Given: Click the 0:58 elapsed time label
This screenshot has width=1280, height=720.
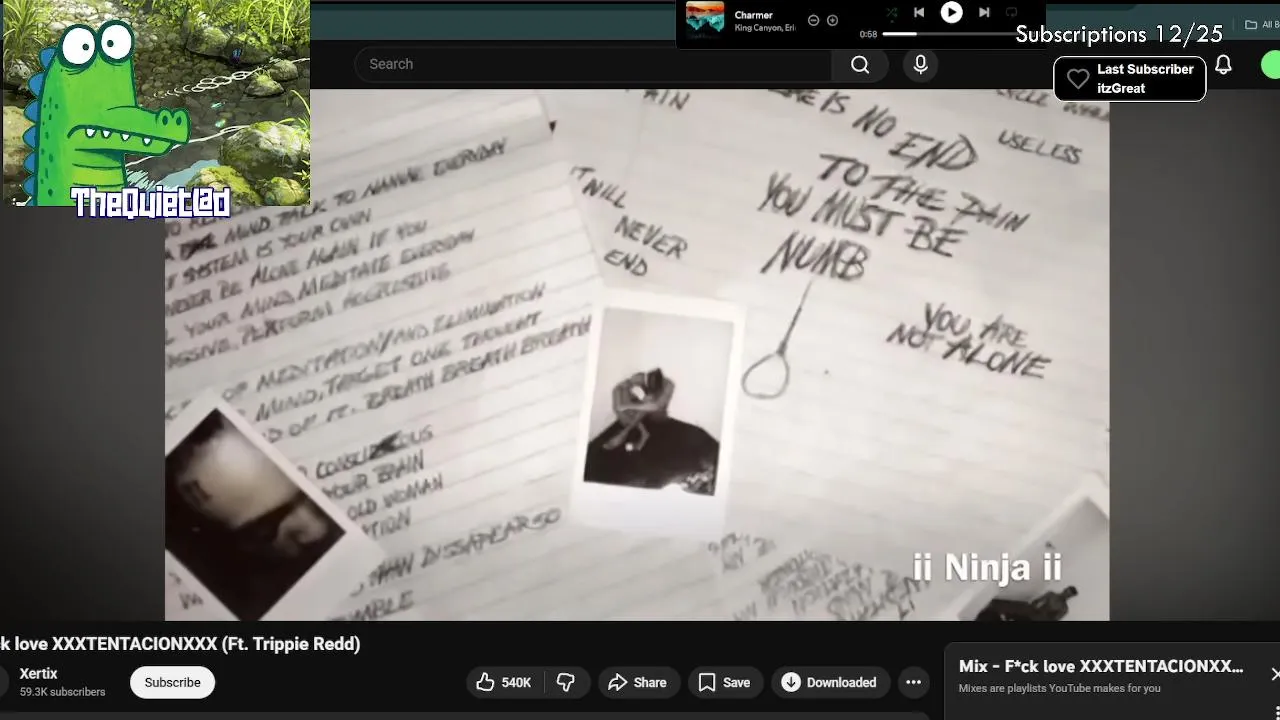Looking at the screenshot, I should pyautogui.click(x=868, y=34).
